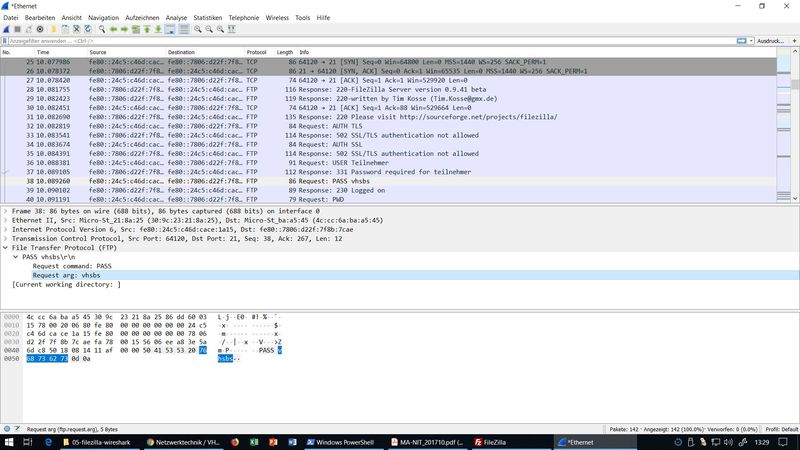Open display filter bookmarks

coord(5,41)
